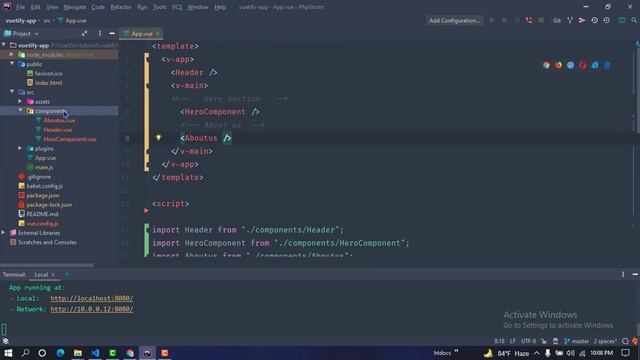Viewport: 640px width, 360px height.
Task: Open package.json in project tree
Action: point(43,196)
